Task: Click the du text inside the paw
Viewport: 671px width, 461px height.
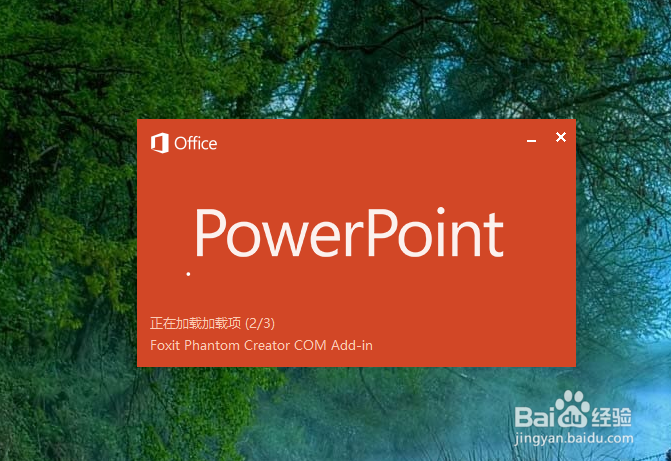Action: click(x=573, y=418)
